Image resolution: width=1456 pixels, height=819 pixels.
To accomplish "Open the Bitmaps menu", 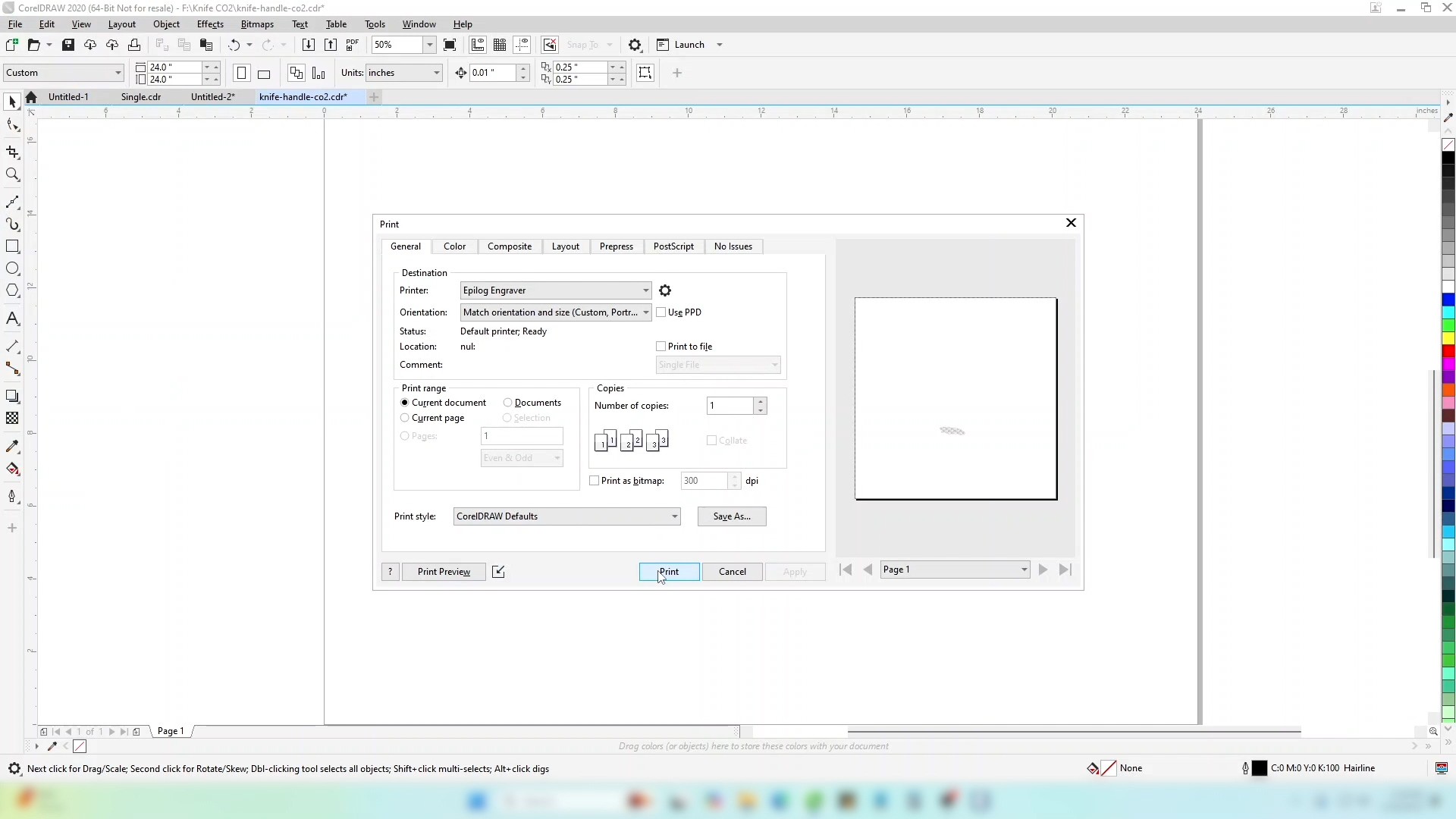I will pyautogui.click(x=256, y=24).
